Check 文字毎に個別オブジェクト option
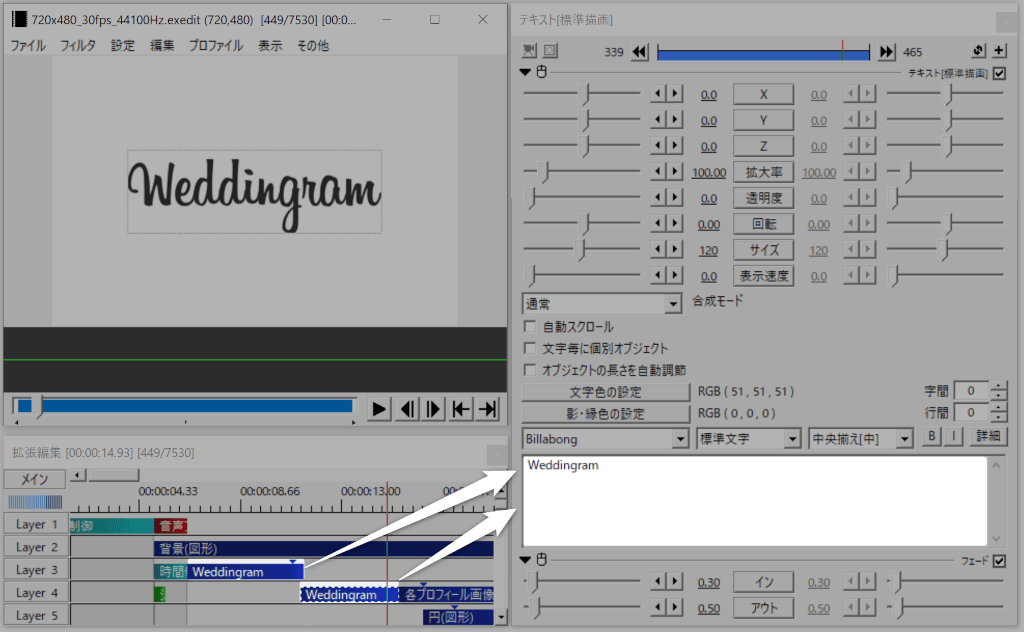 530,348
